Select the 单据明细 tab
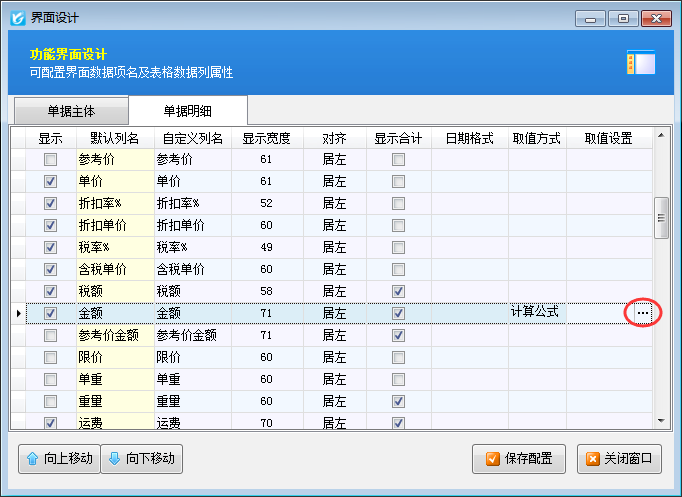 tap(188, 111)
